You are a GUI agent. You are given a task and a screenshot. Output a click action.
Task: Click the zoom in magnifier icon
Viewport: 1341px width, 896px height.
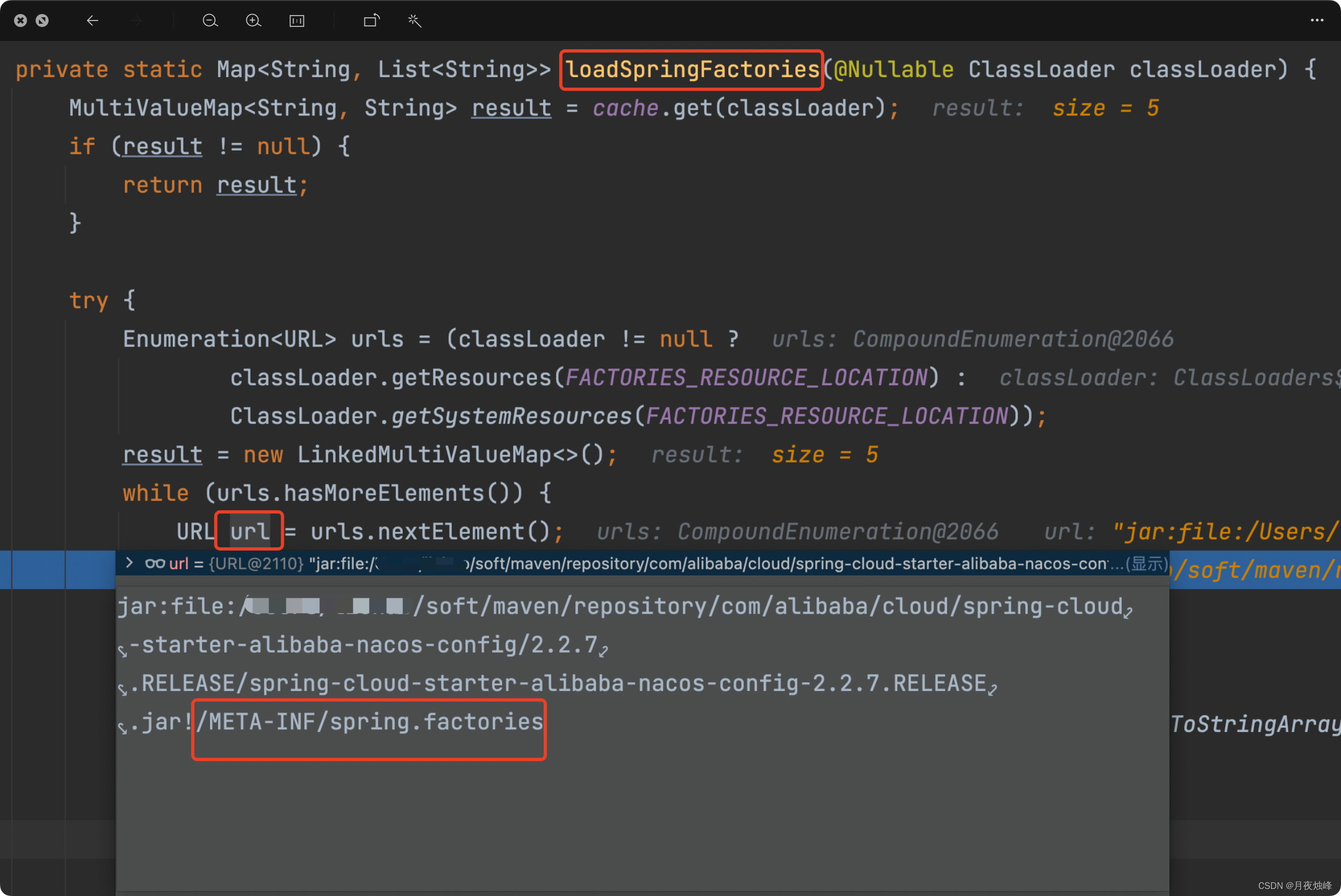(253, 21)
